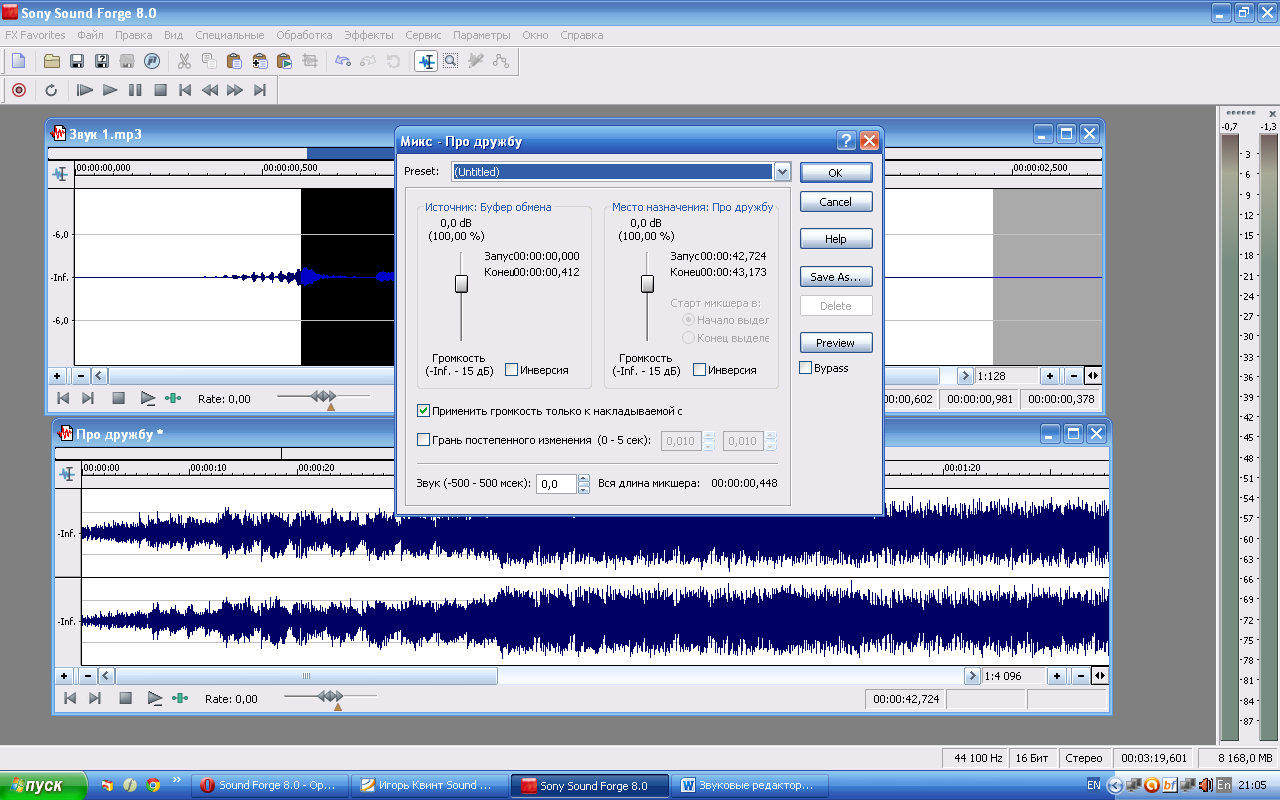Toggle the source Инверсия checkbox
Screen dimensions: 1280x800
coord(511,370)
